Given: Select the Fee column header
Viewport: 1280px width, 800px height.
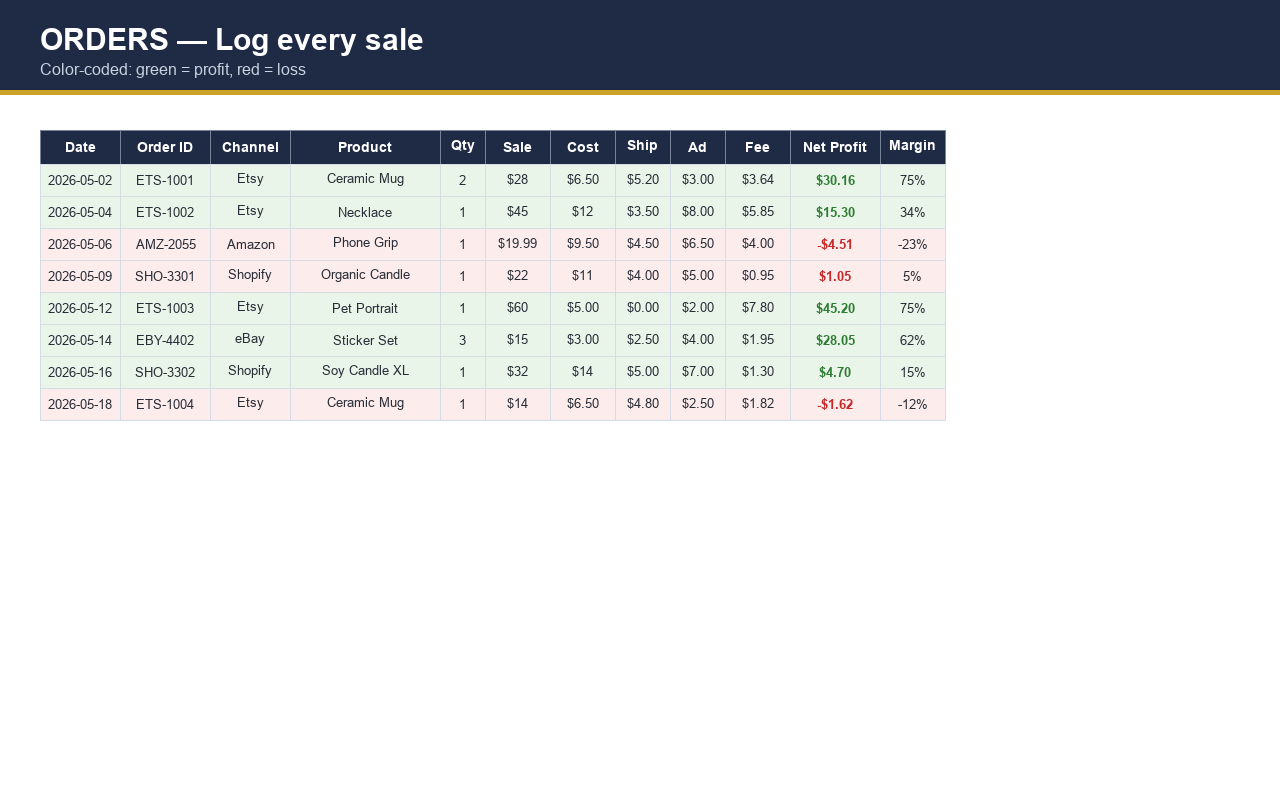Looking at the screenshot, I should [758, 147].
